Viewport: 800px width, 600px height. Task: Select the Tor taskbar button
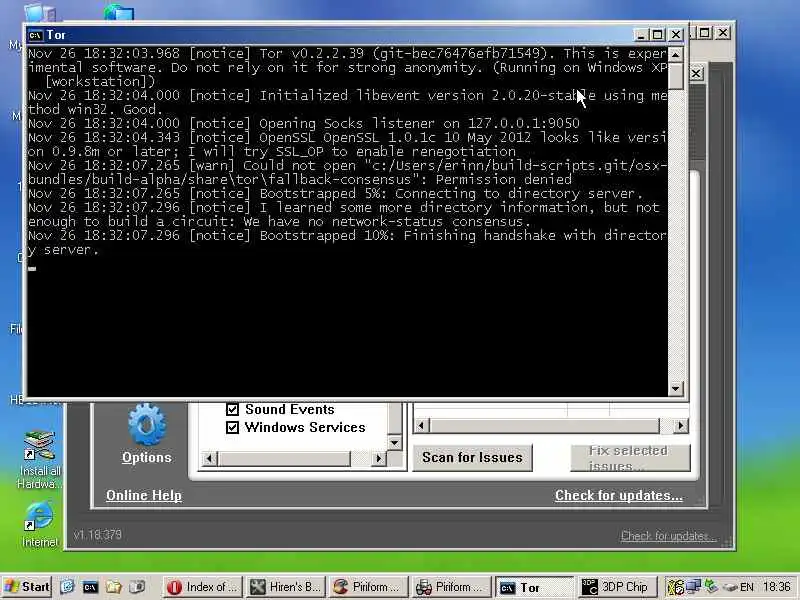[534, 588]
